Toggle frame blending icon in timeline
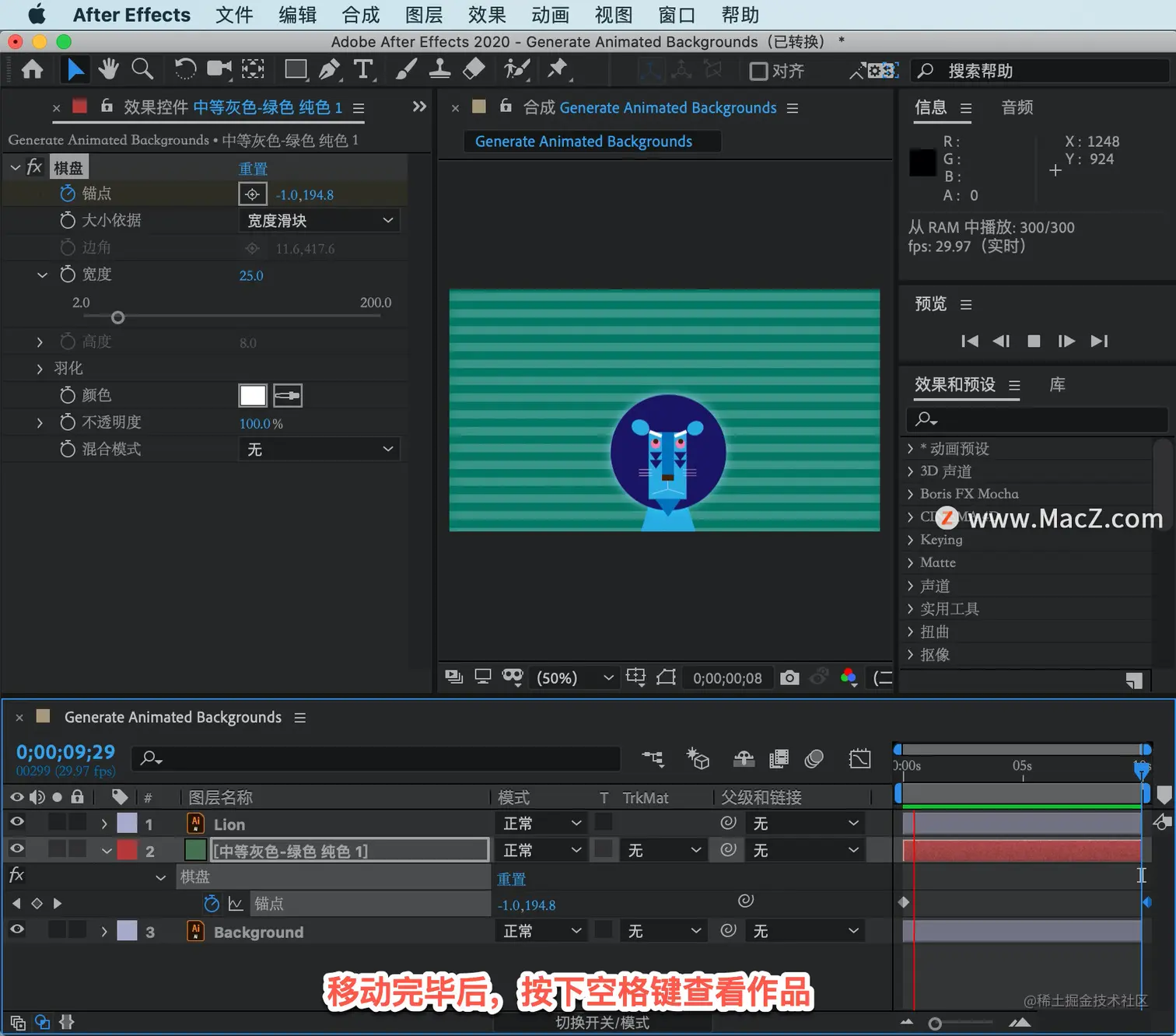 [x=779, y=758]
